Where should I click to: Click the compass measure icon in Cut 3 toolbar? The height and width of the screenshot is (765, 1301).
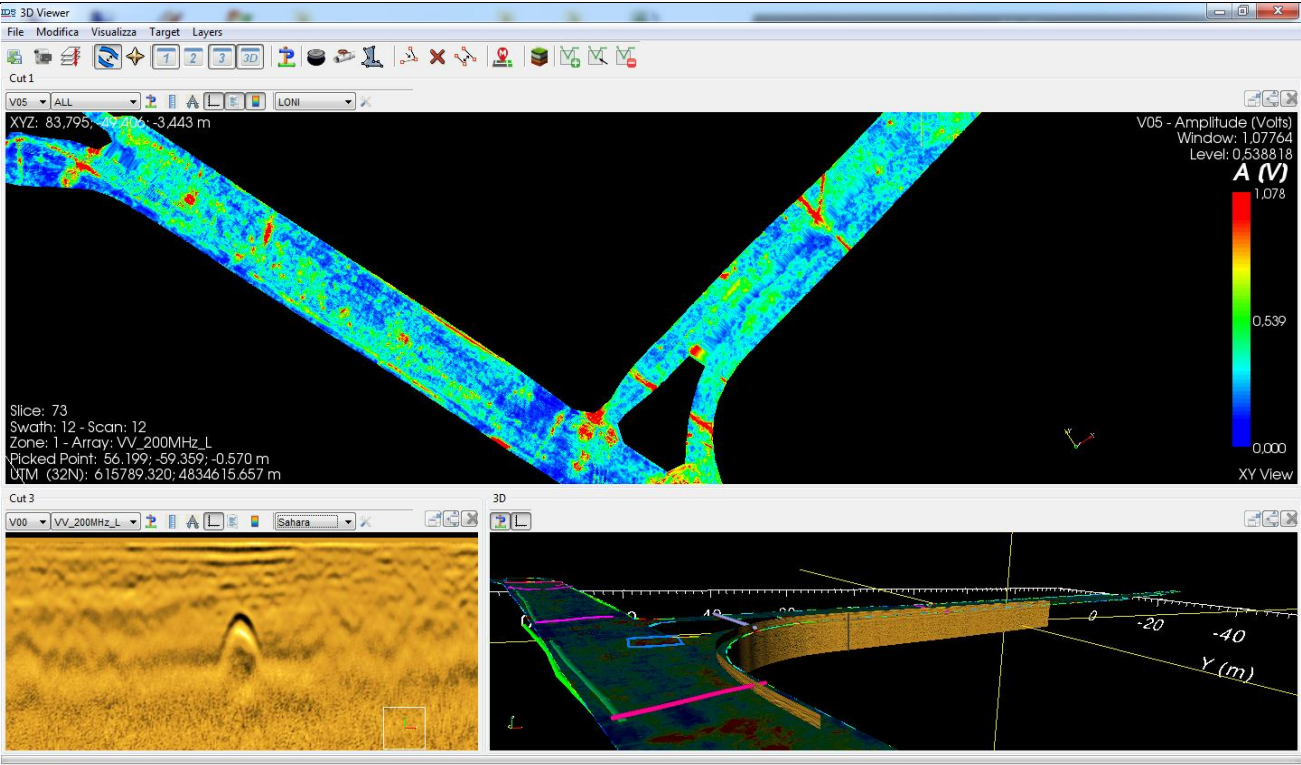193,522
